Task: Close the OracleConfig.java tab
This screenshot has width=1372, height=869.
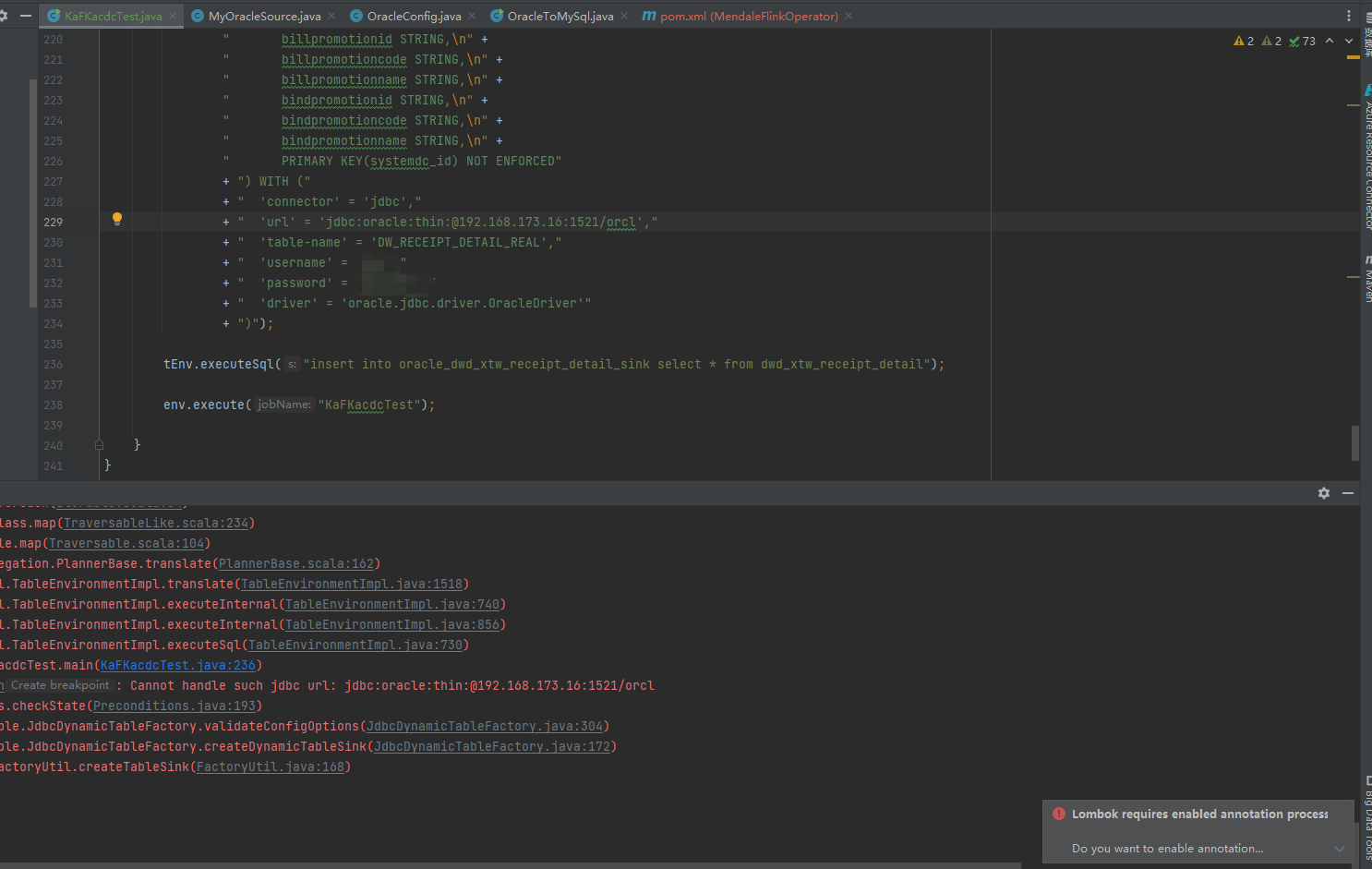Action: 472,16
